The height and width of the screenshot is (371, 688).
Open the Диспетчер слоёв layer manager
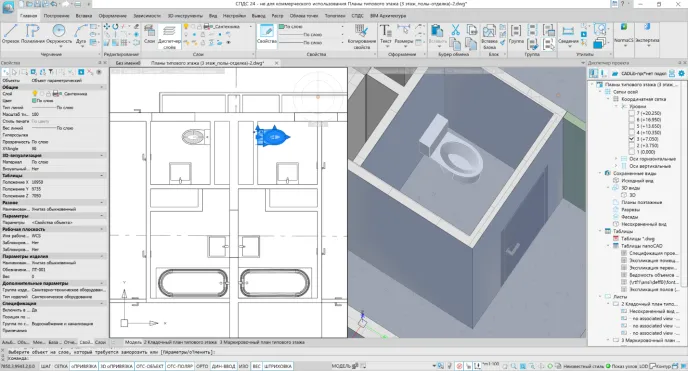169,36
